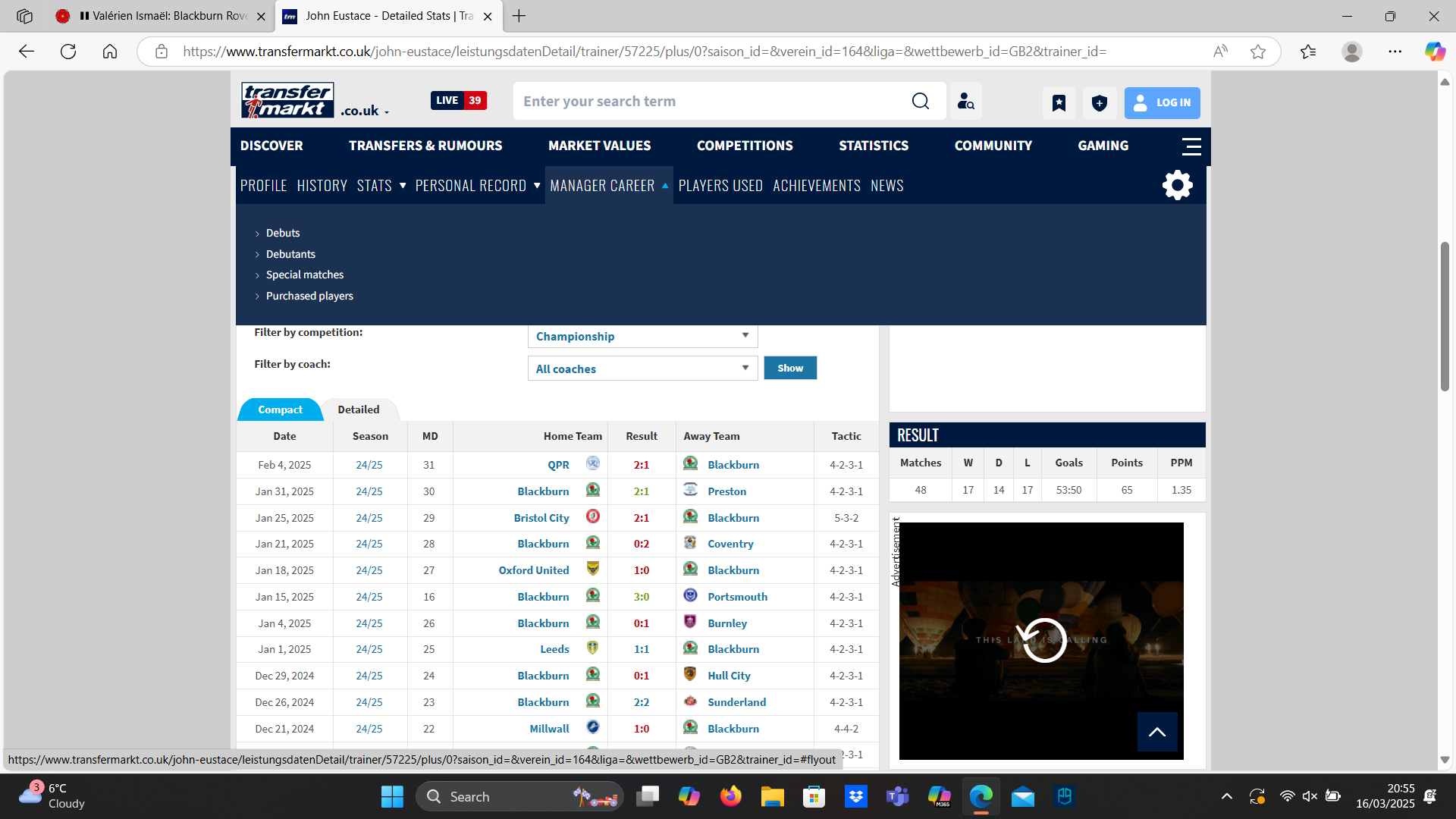Open the Special matches link
Screen dimensions: 1456x819
(x=305, y=275)
